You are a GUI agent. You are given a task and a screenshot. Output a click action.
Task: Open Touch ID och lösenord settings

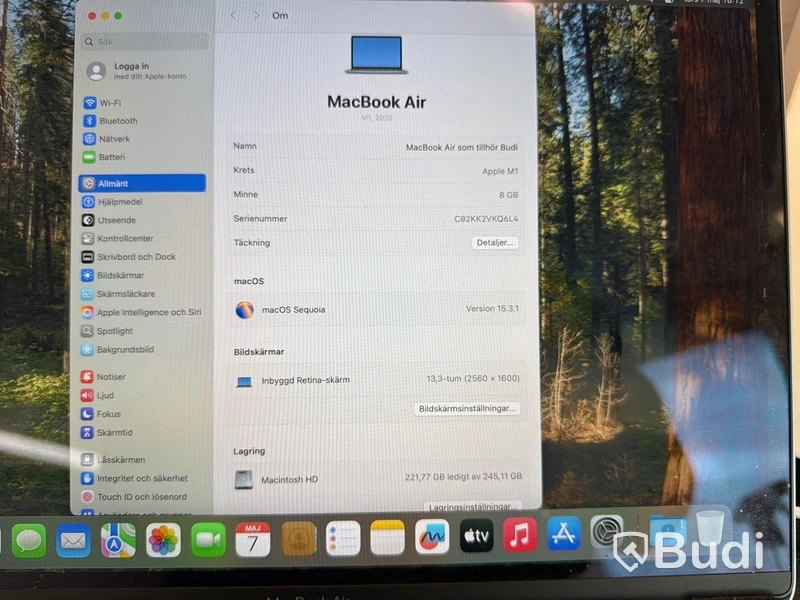click(x=134, y=497)
